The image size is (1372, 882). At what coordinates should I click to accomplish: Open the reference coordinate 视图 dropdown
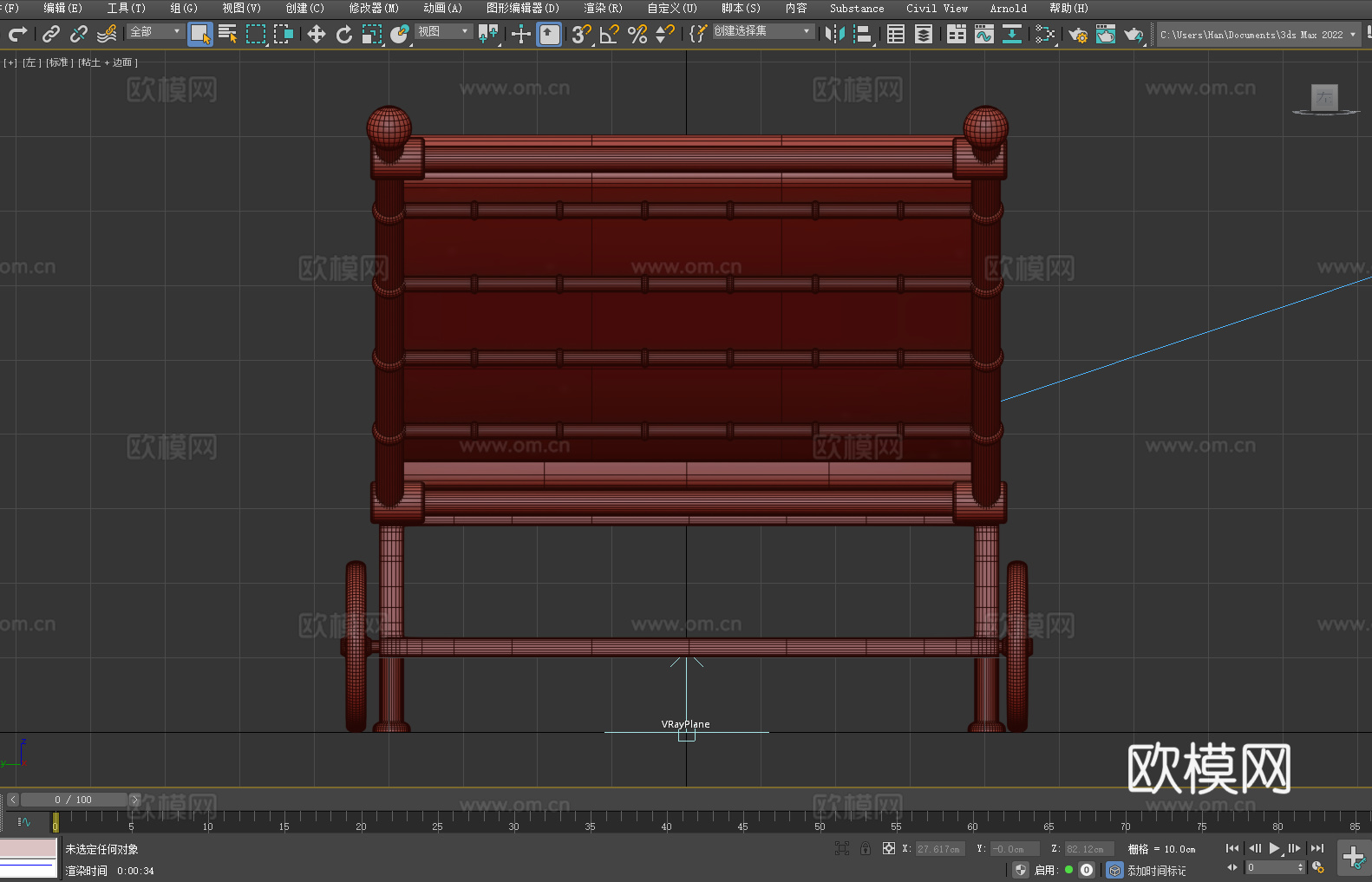tap(443, 31)
